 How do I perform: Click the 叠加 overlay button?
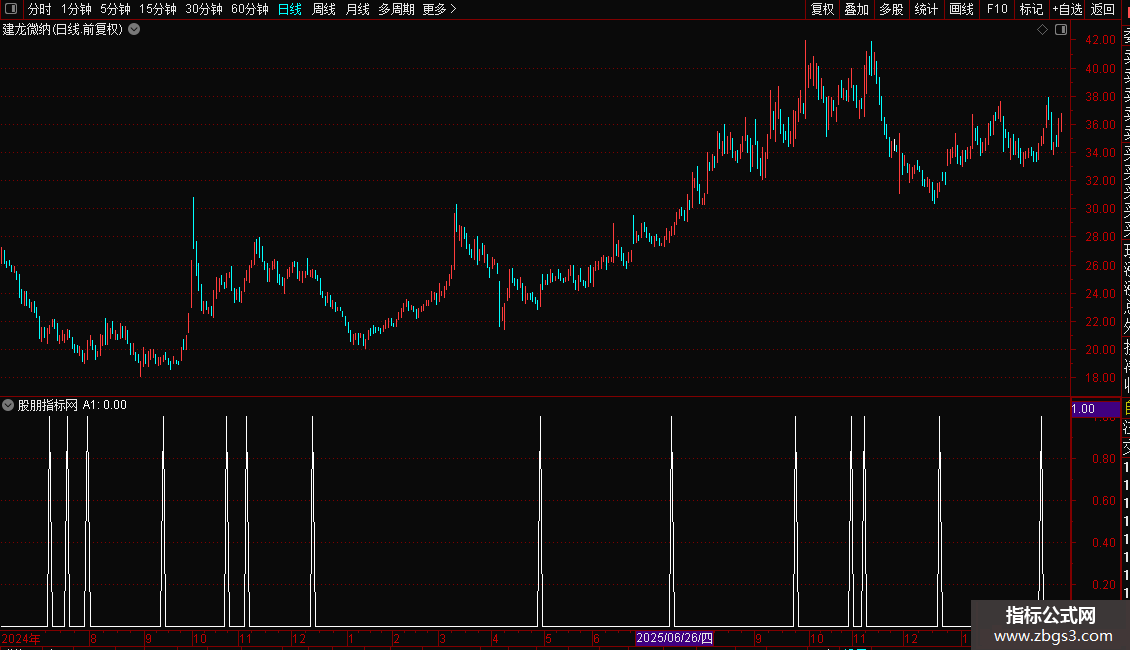pyautogui.click(x=857, y=9)
